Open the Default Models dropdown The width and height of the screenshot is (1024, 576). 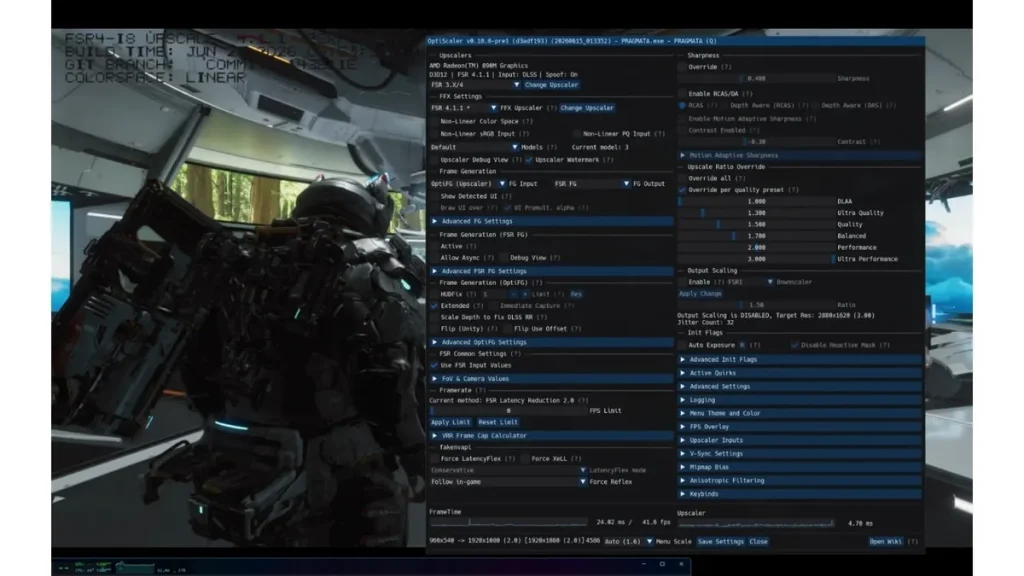pyautogui.click(x=474, y=147)
